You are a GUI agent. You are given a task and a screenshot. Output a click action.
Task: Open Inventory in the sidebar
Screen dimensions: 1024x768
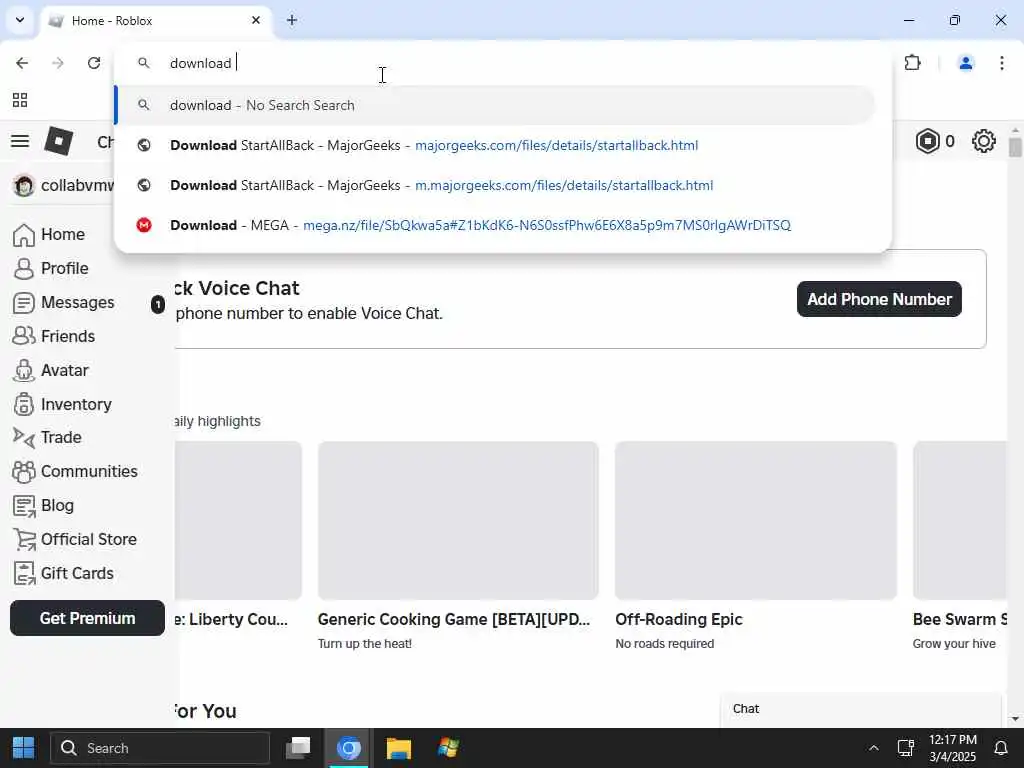(x=63, y=404)
